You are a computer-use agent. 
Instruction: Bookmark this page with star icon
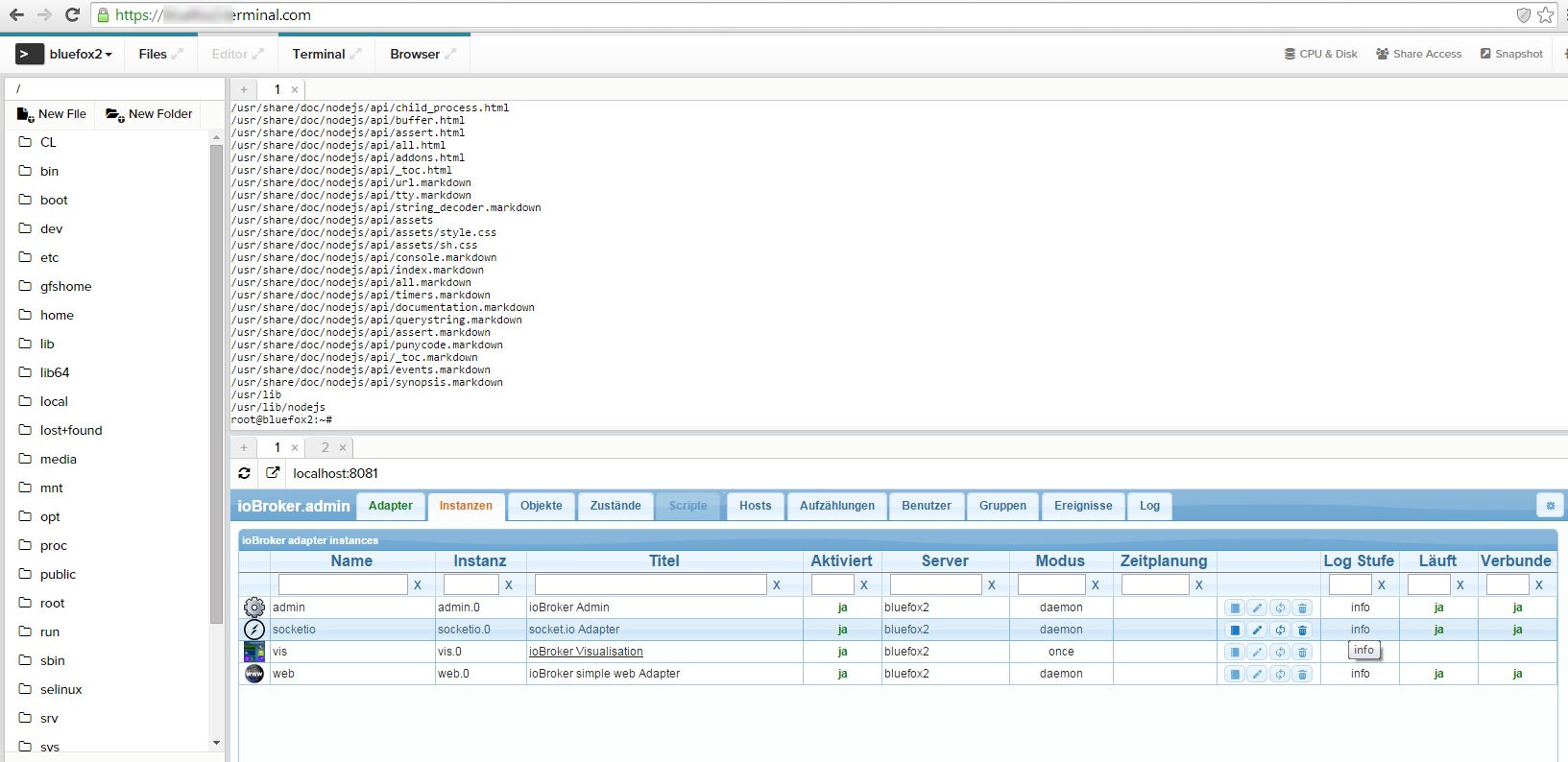click(x=1545, y=15)
